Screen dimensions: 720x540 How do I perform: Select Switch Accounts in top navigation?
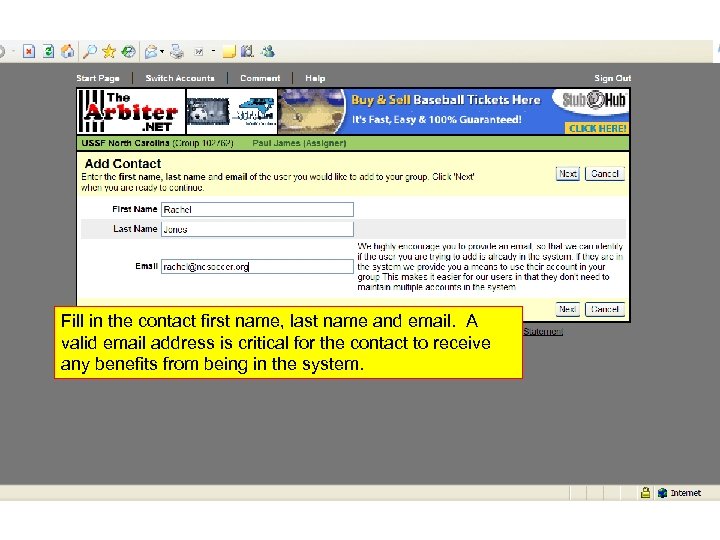pyautogui.click(x=180, y=78)
